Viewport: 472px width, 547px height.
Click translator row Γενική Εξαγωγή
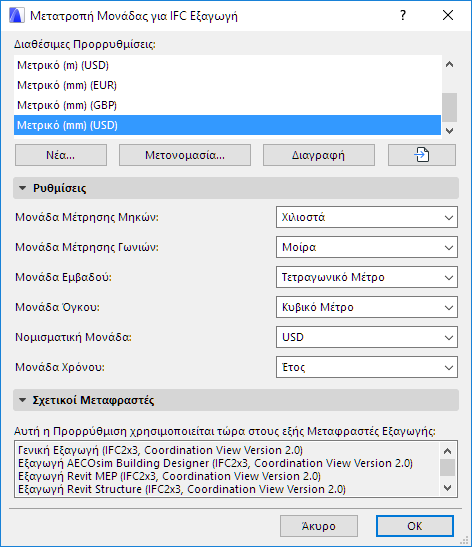[x=160, y=450]
